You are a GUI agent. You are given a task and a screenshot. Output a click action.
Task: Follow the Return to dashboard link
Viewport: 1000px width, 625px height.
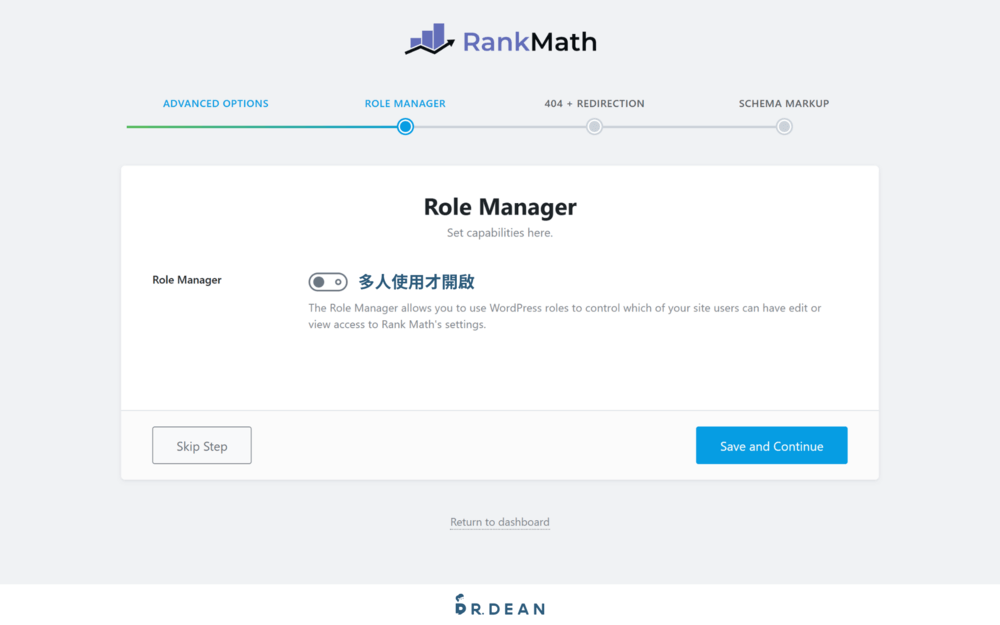500,521
